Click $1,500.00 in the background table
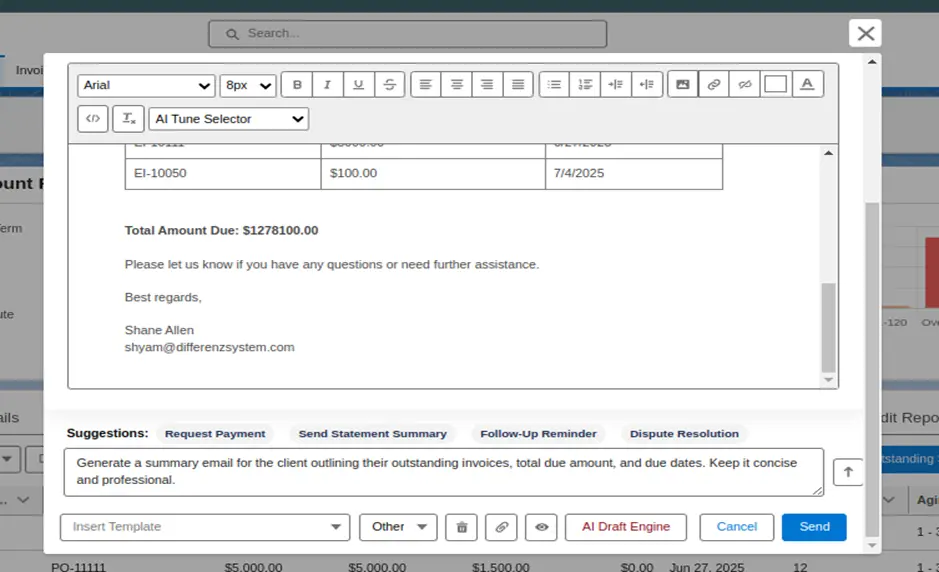939x572 pixels. point(501,567)
